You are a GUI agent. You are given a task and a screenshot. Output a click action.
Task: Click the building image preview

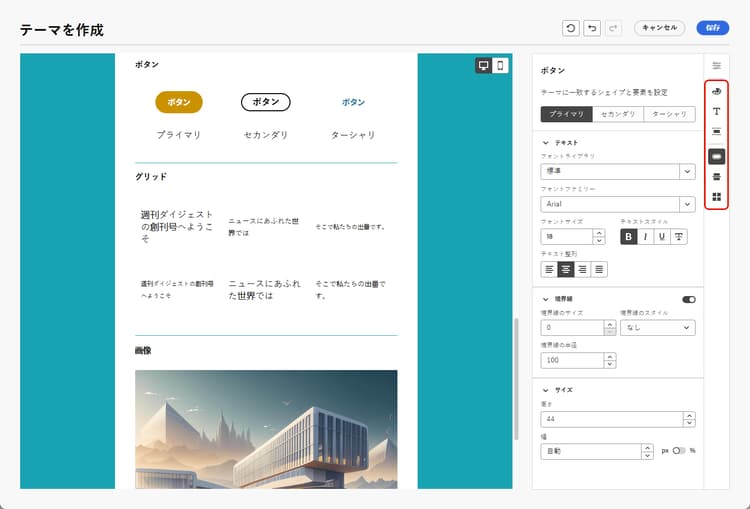pos(266,429)
